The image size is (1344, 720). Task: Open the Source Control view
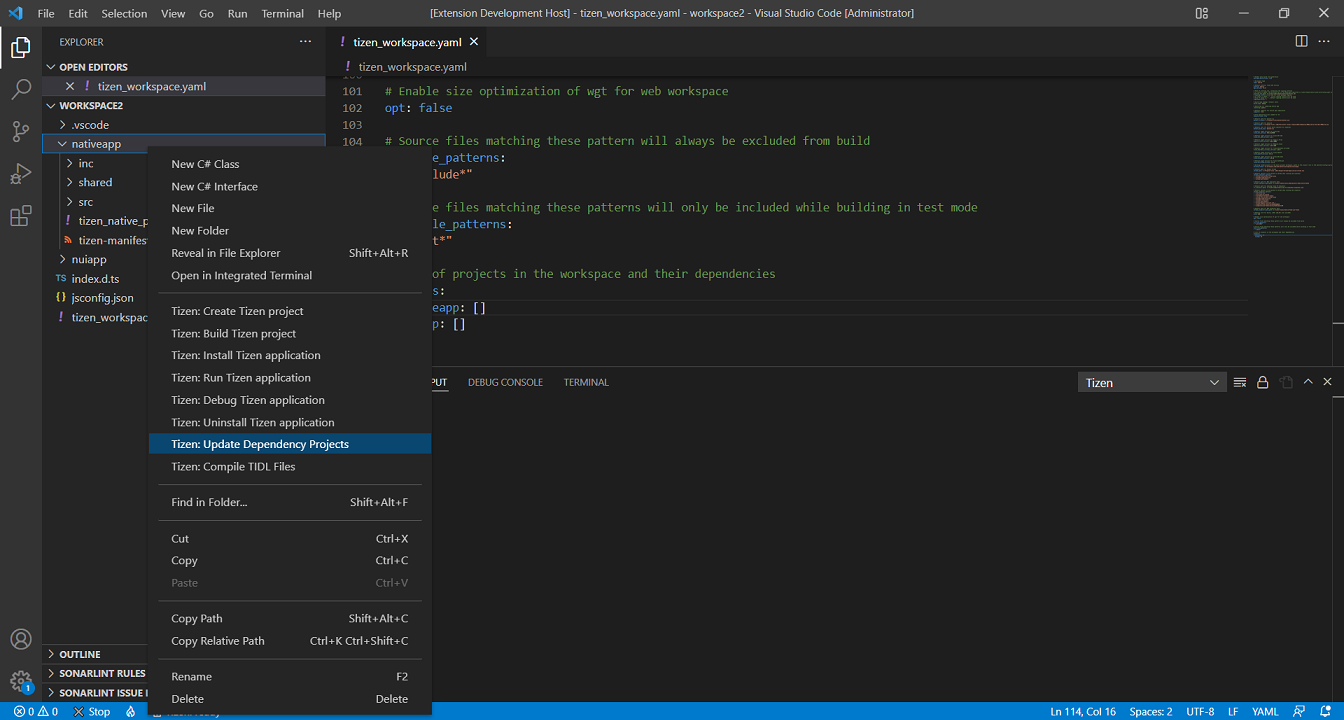tap(21, 131)
